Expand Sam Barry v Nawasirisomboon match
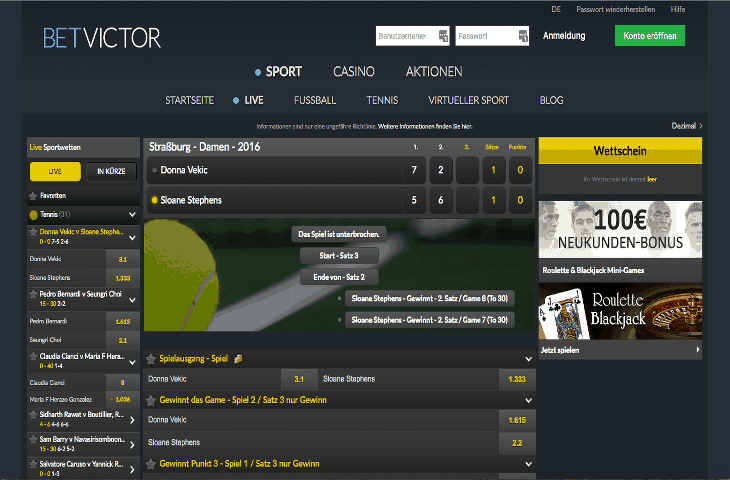730x480 pixels. [x=132, y=445]
